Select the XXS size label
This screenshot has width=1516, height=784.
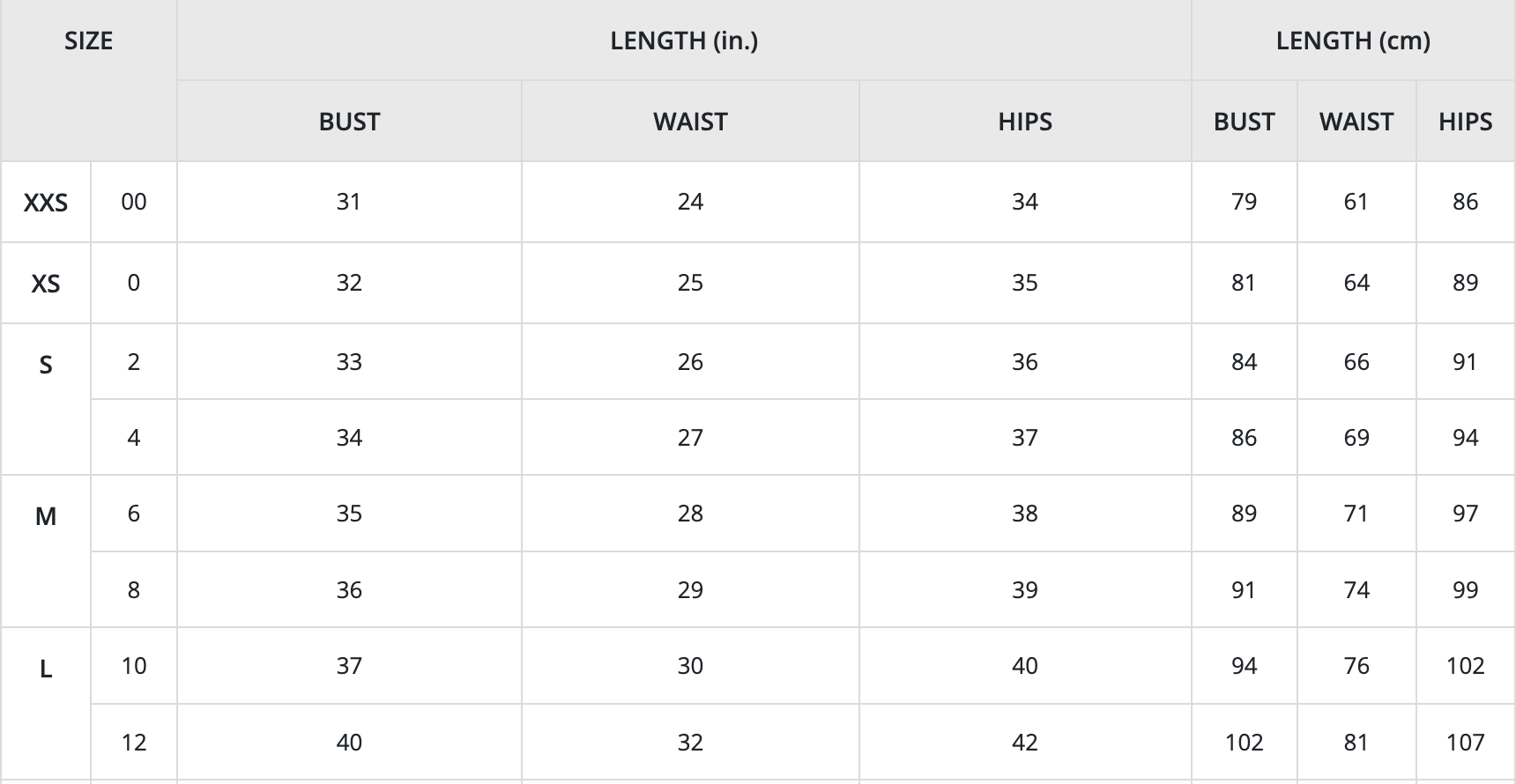coord(46,203)
